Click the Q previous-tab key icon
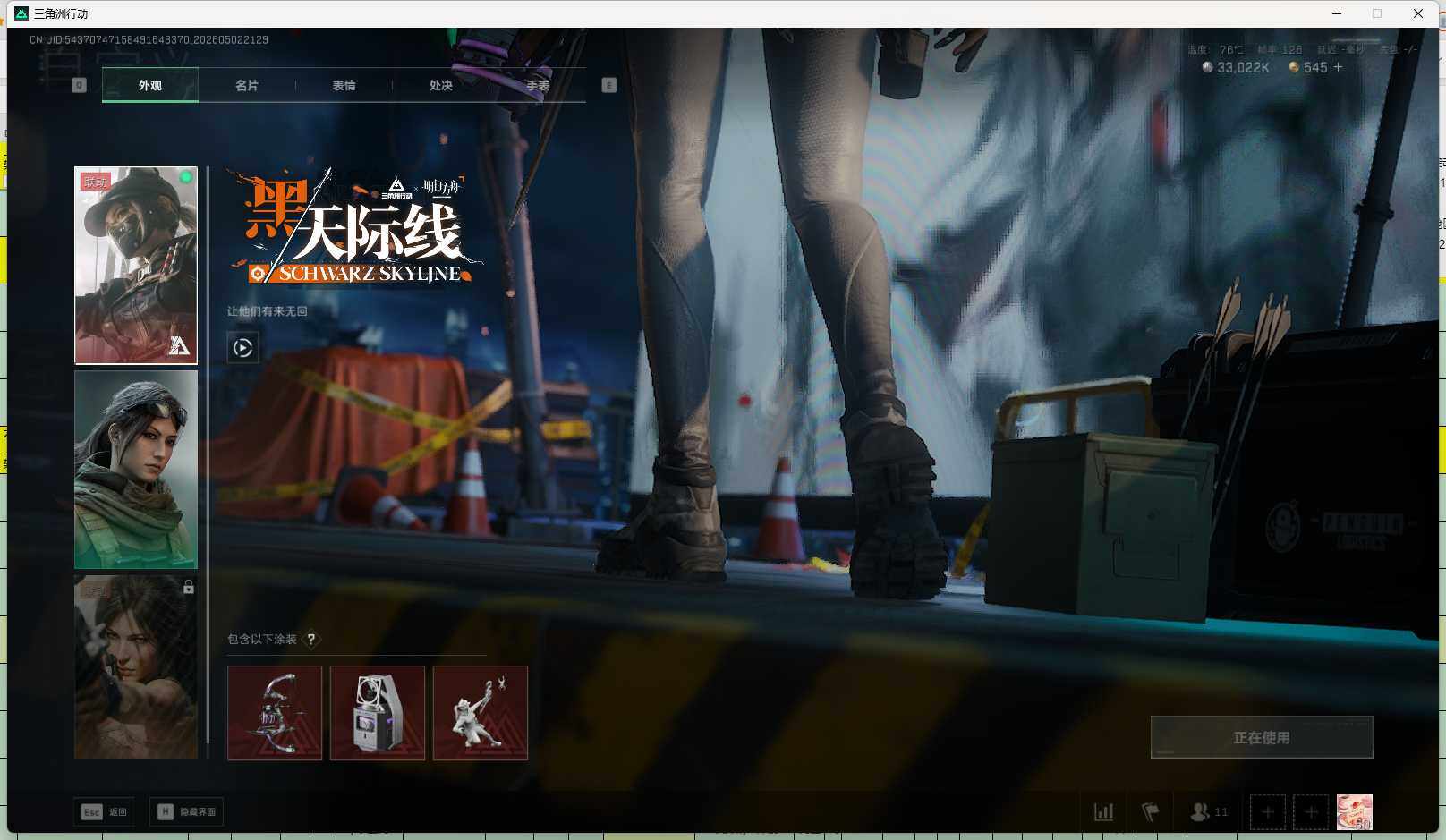The width and height of the screenshot is (1446, 840). 79,85
